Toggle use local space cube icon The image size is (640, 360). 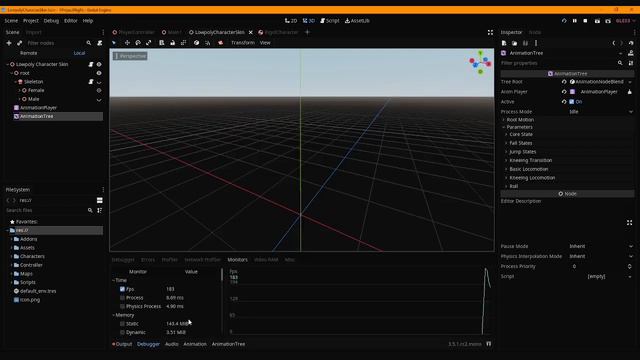pos(196,42)
